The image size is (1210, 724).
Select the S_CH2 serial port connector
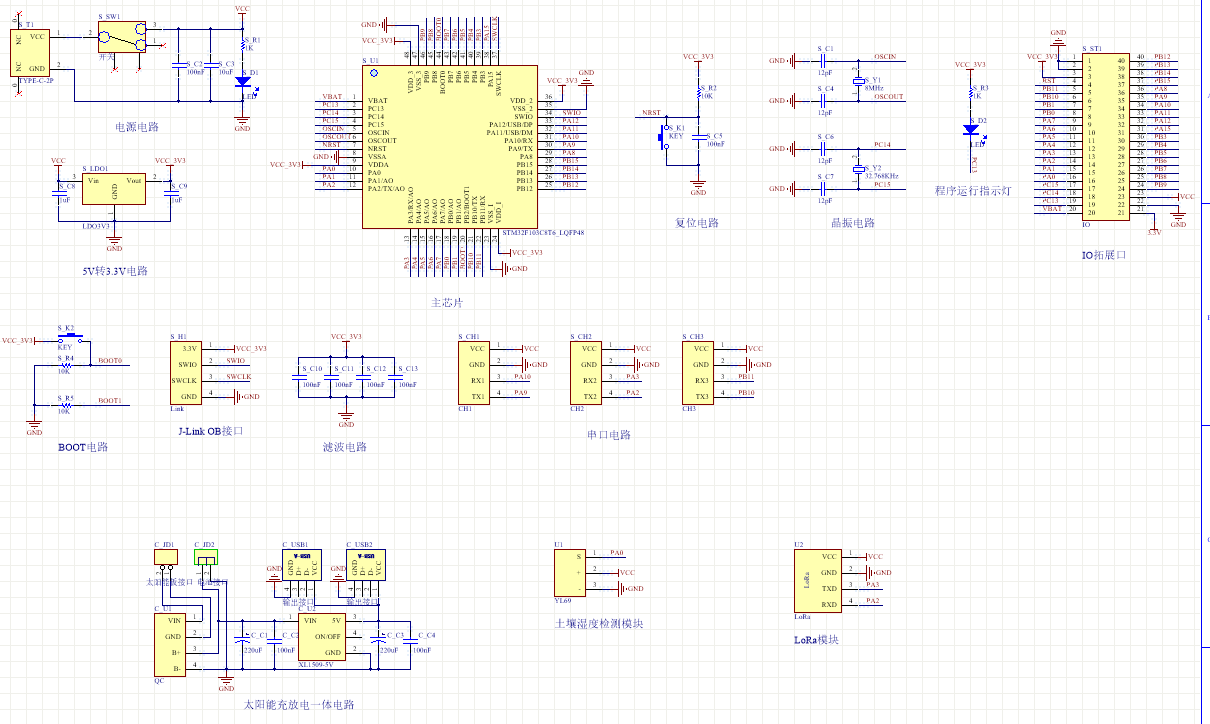(587, 372)
